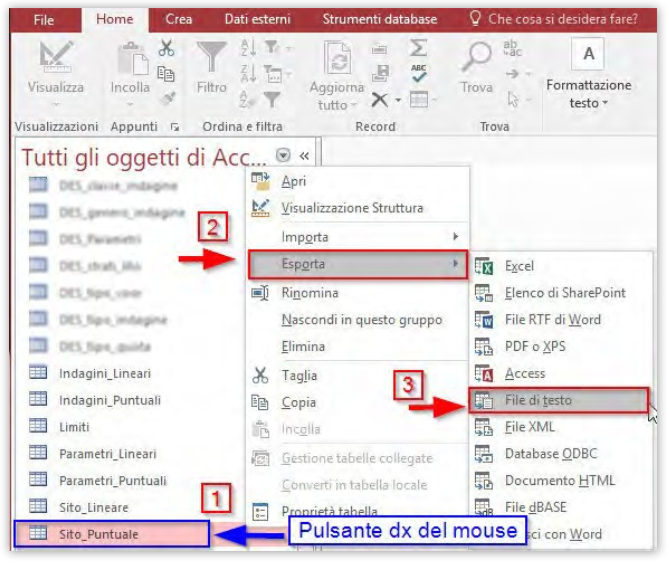Click the Filtro funnel icon
The height and width of the screenshot is (564, 669).
coord(212,57)
